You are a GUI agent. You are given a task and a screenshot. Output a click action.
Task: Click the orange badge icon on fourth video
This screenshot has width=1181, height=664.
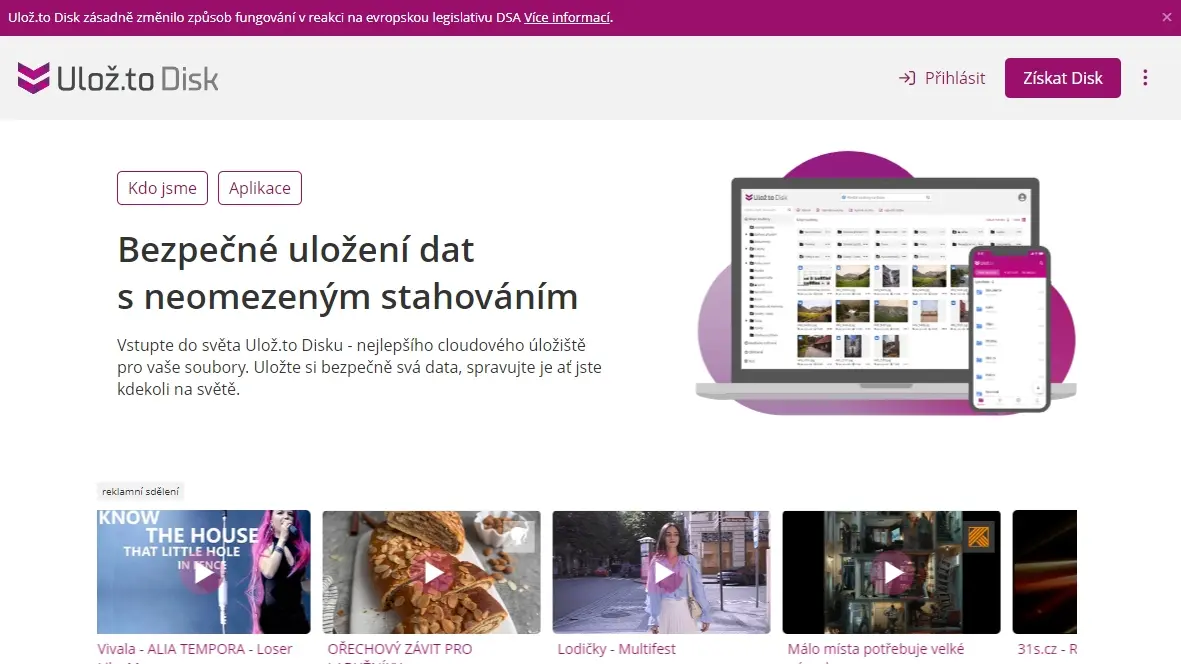click(978, 537)
